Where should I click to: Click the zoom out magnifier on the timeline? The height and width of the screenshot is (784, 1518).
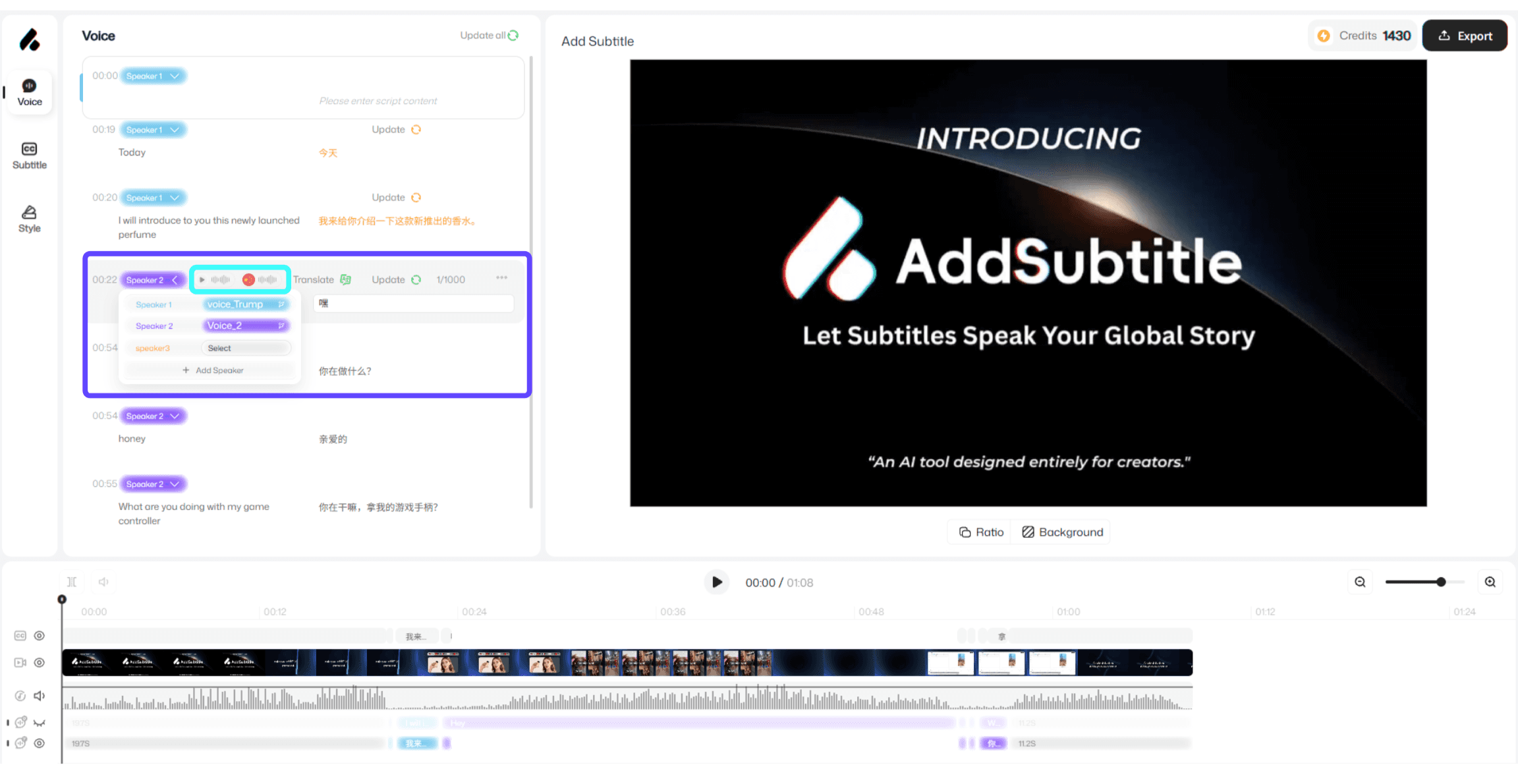click(1360, 582)
